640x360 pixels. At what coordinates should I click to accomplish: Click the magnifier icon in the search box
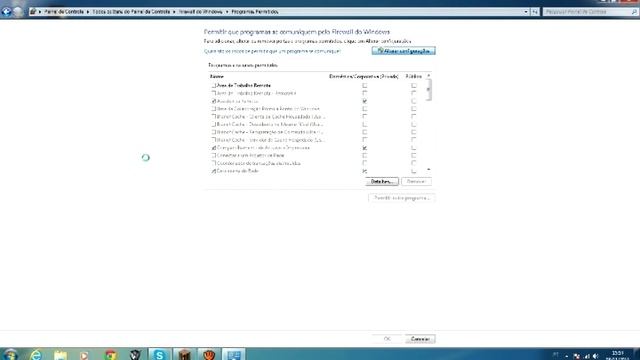(634, 12)
